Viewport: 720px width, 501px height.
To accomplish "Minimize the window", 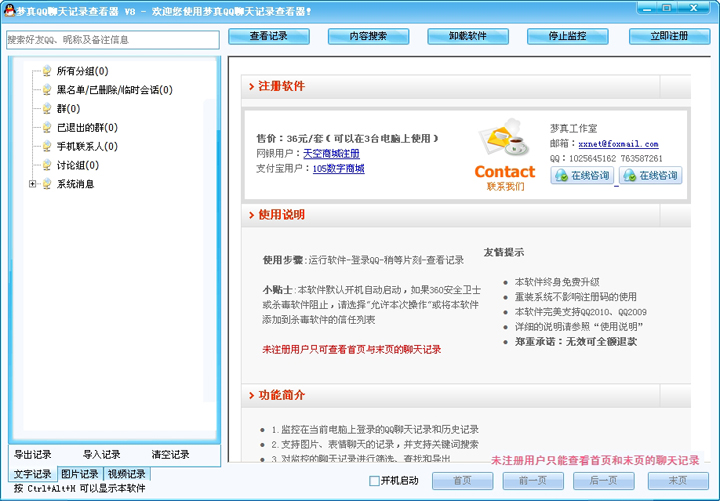I will [x=647, y=8].
